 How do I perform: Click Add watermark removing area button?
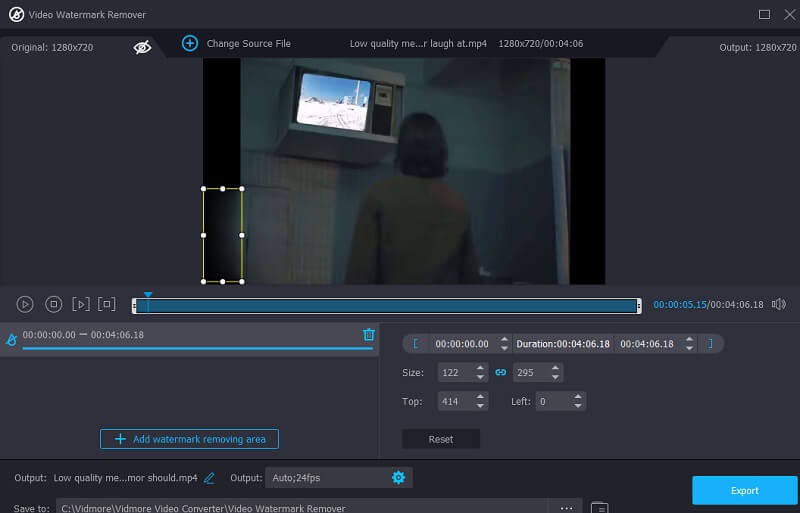tap(189, 439)
